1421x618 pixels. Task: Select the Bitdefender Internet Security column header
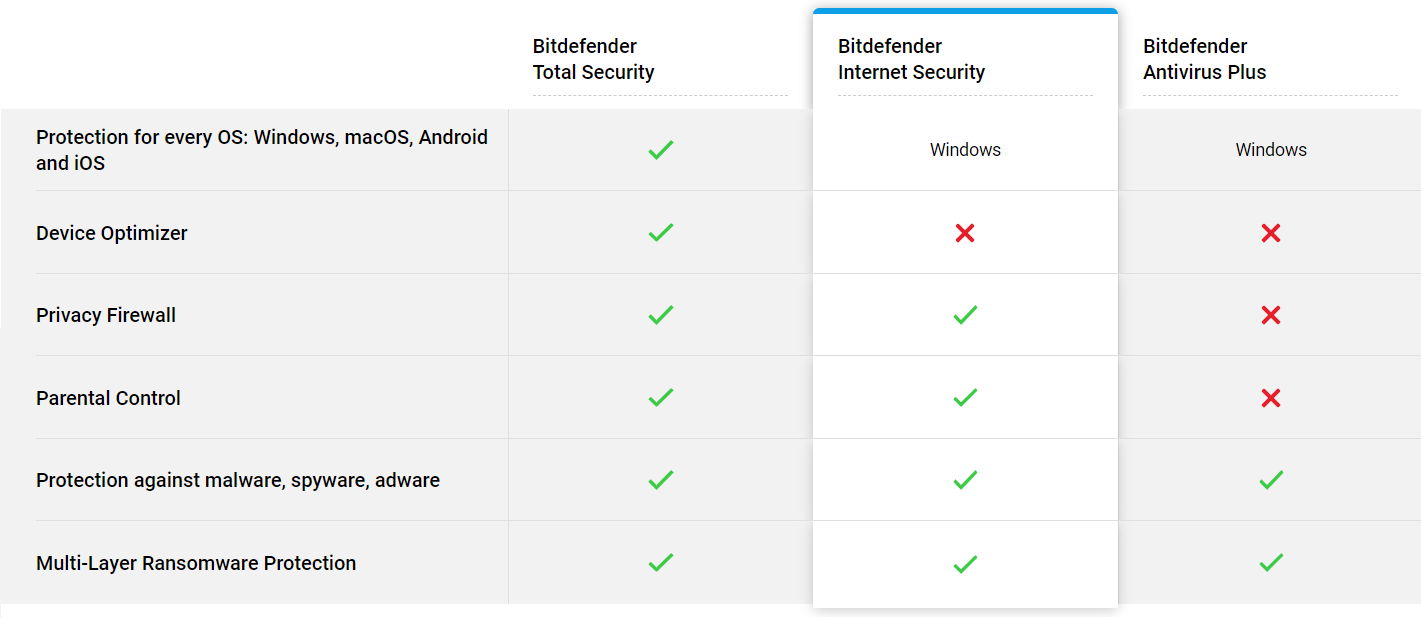911,59
